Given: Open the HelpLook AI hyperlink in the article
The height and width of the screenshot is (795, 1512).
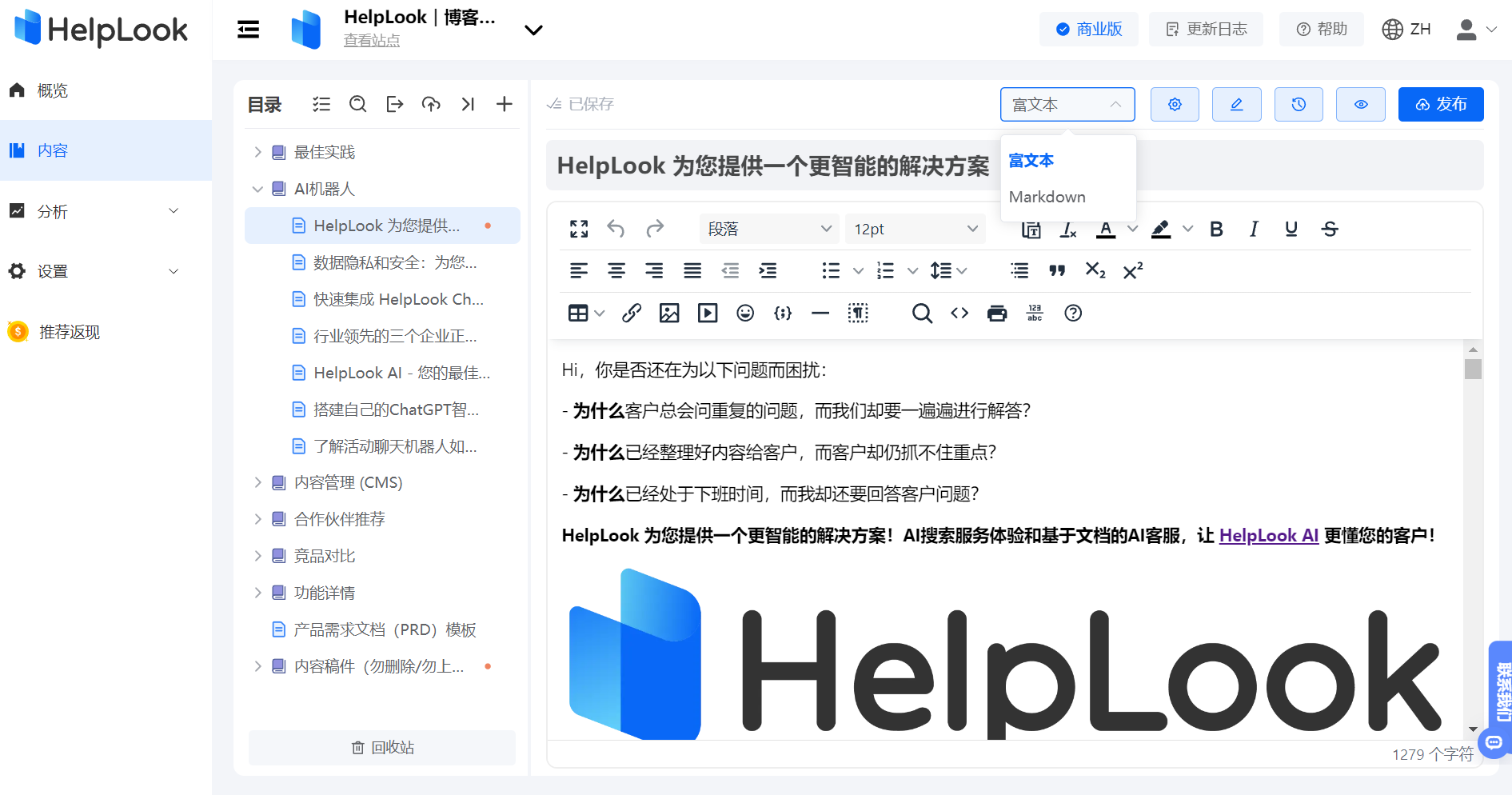Looking at the screenshot, I should [1268, 536].
